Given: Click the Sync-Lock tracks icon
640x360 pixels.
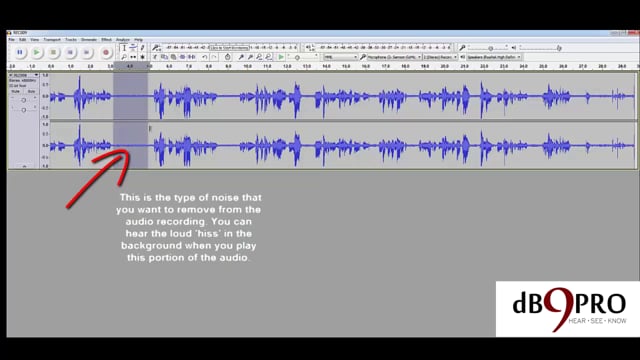Looking at the screenshot, I should (x=227, y=57).
